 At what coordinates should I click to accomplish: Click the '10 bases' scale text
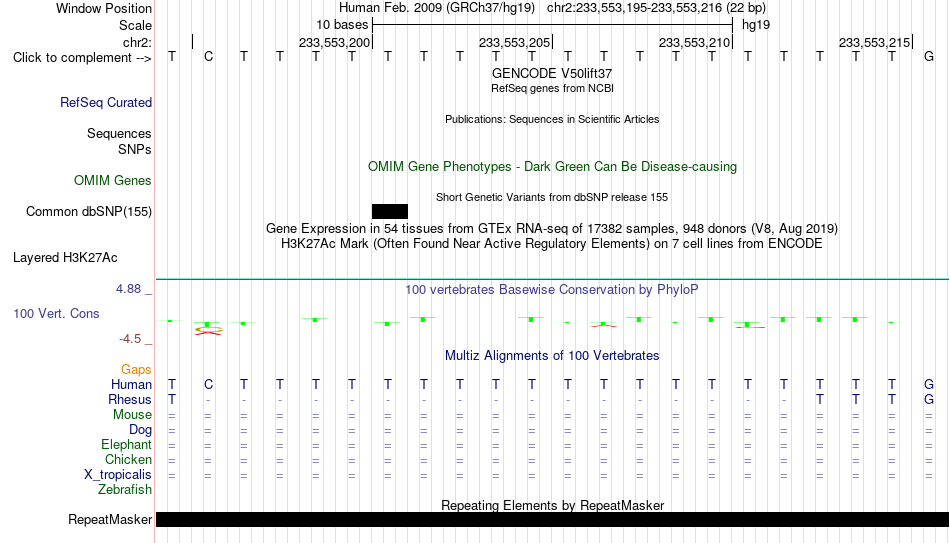pyautogui.click(x=342, y=25)
